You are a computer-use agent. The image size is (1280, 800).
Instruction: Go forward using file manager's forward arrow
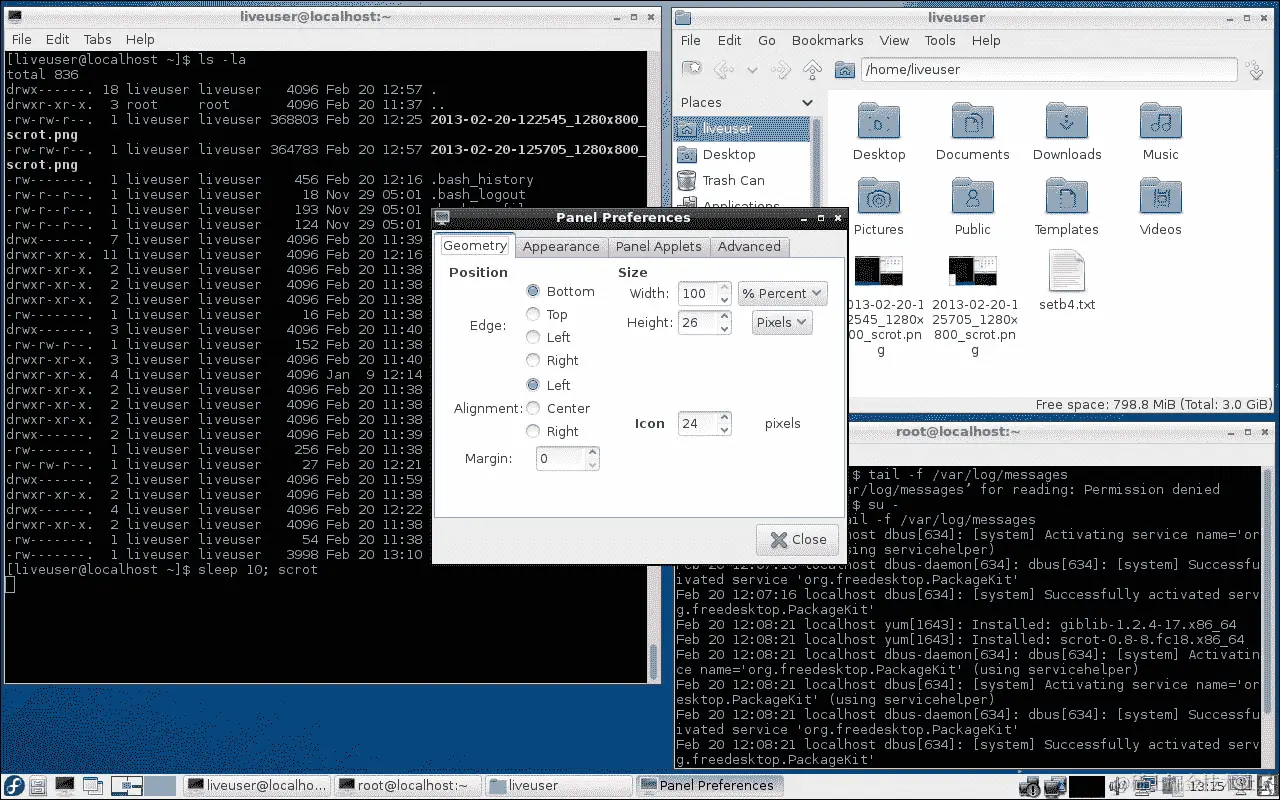781,69
